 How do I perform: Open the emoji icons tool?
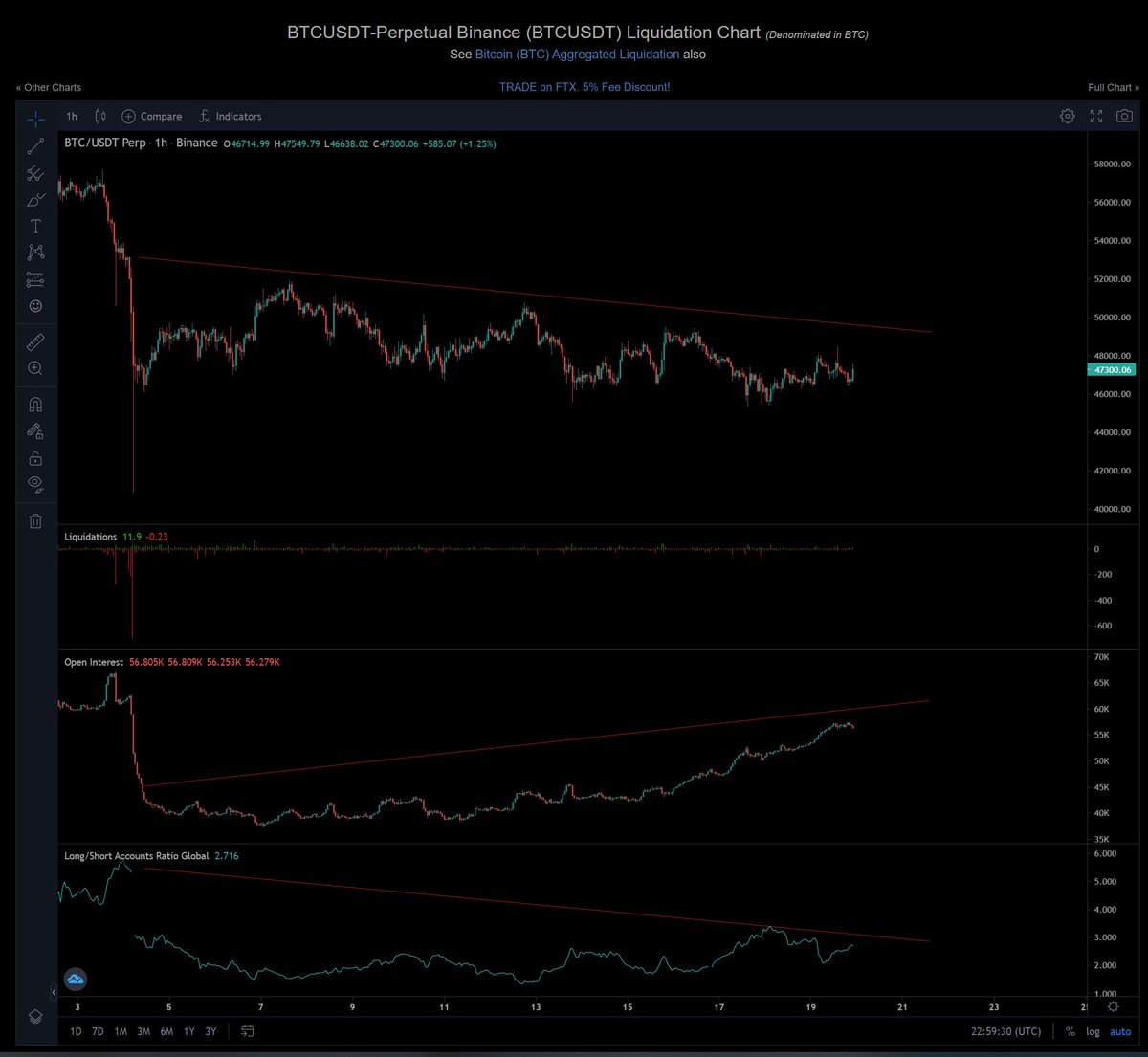tap(35, 306)
